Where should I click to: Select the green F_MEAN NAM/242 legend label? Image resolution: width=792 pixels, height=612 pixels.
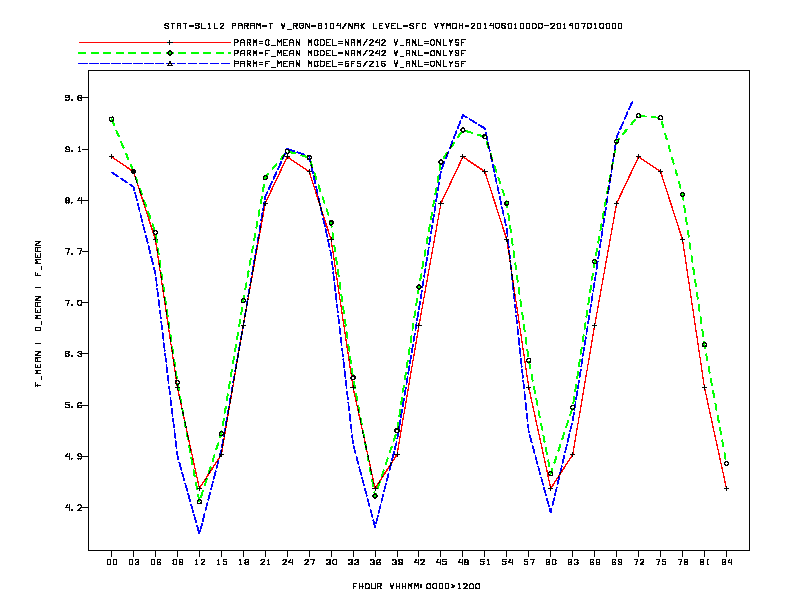coord(350,53)
